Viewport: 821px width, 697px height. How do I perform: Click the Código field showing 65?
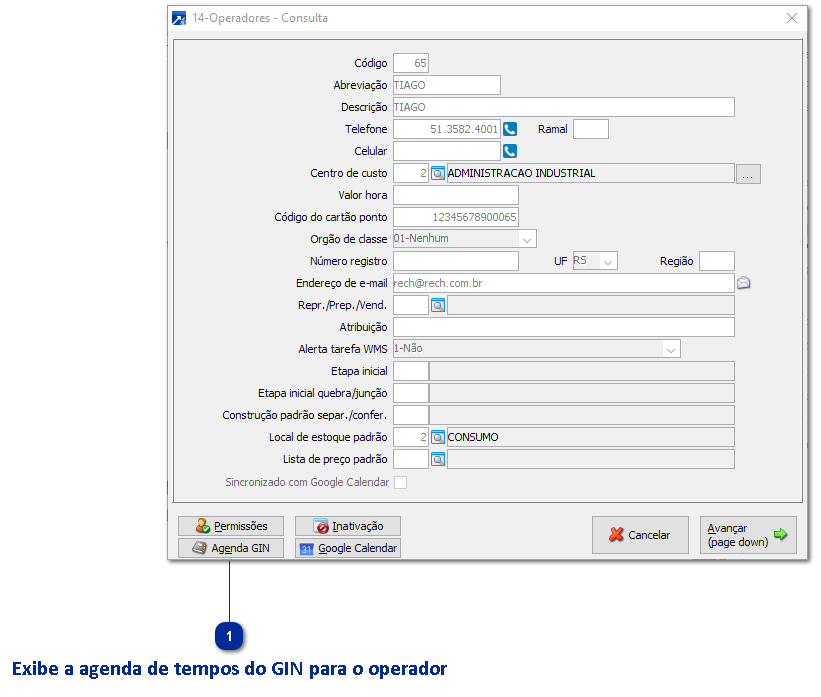(411, 63)
